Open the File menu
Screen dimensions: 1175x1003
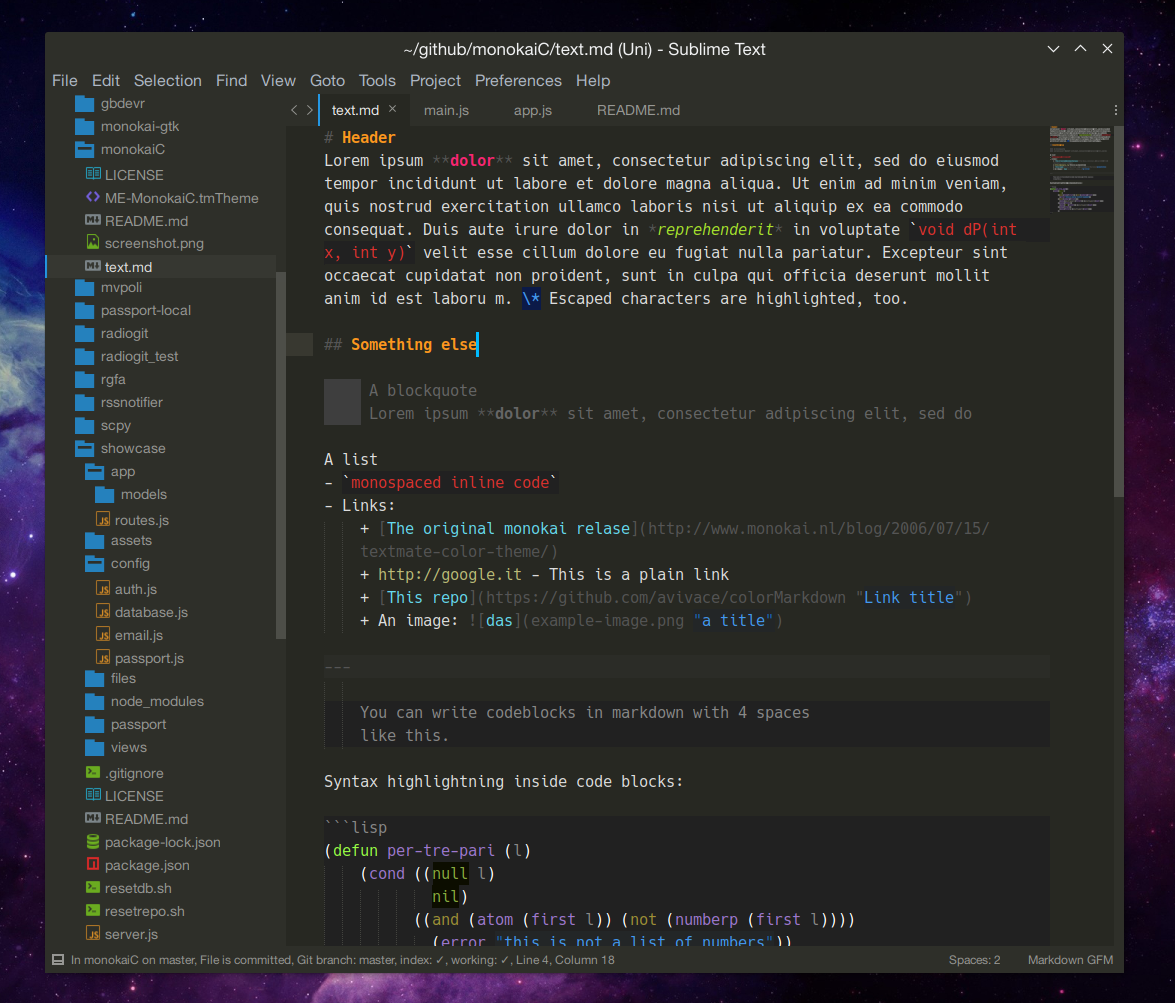click(x=64, y=80)
